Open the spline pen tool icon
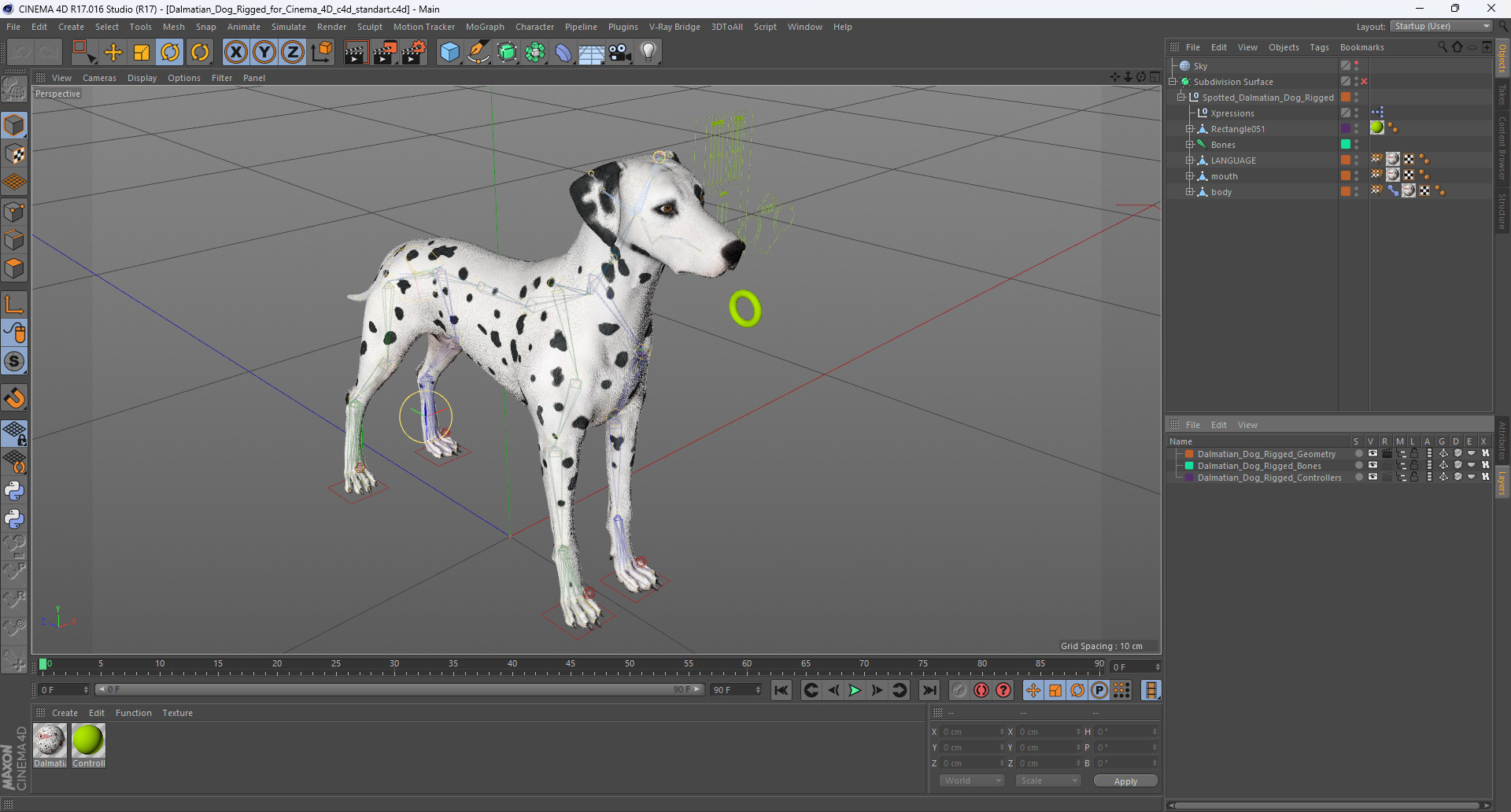Image resolution: width=1511 pixels, height=812 pixels. pos(478,53)
